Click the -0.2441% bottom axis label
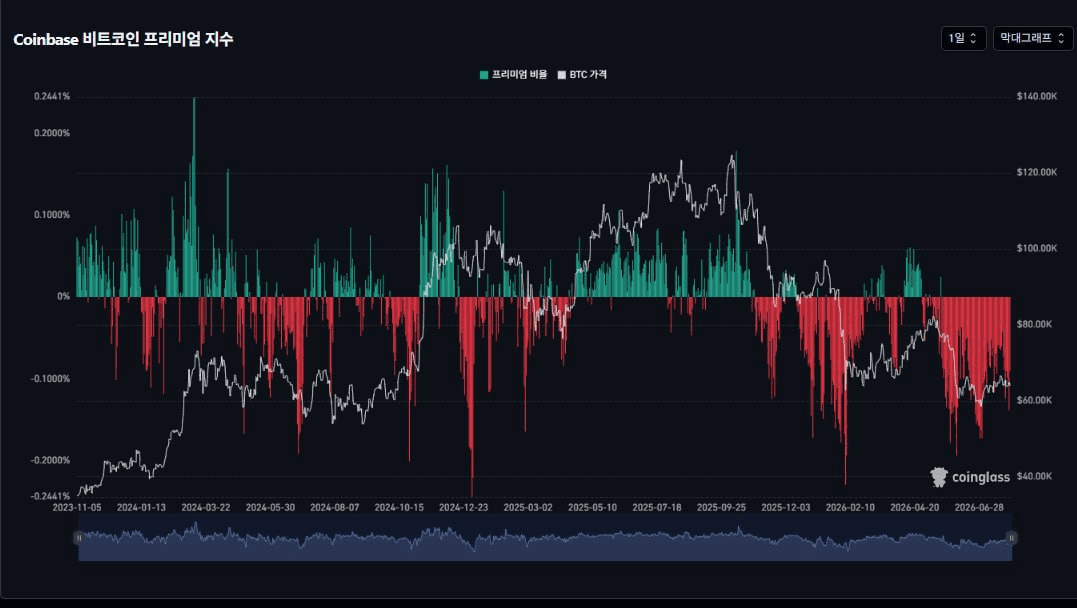 click(x=50, y=495)
